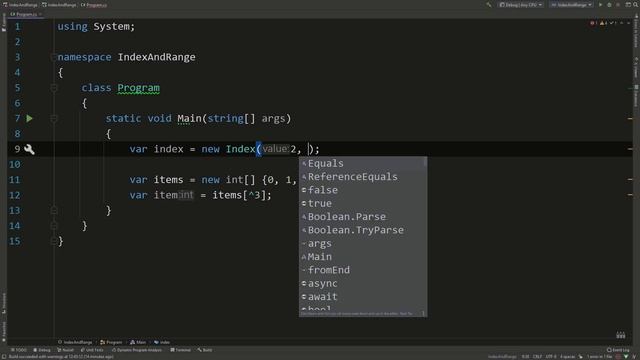Collapse the class Program fold marker on line 5
640x360 pixels.
coord(53,88)
